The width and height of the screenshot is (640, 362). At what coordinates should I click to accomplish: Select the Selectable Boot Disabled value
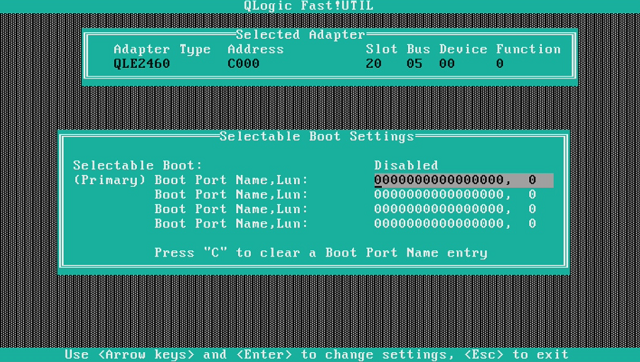point(406,165)
